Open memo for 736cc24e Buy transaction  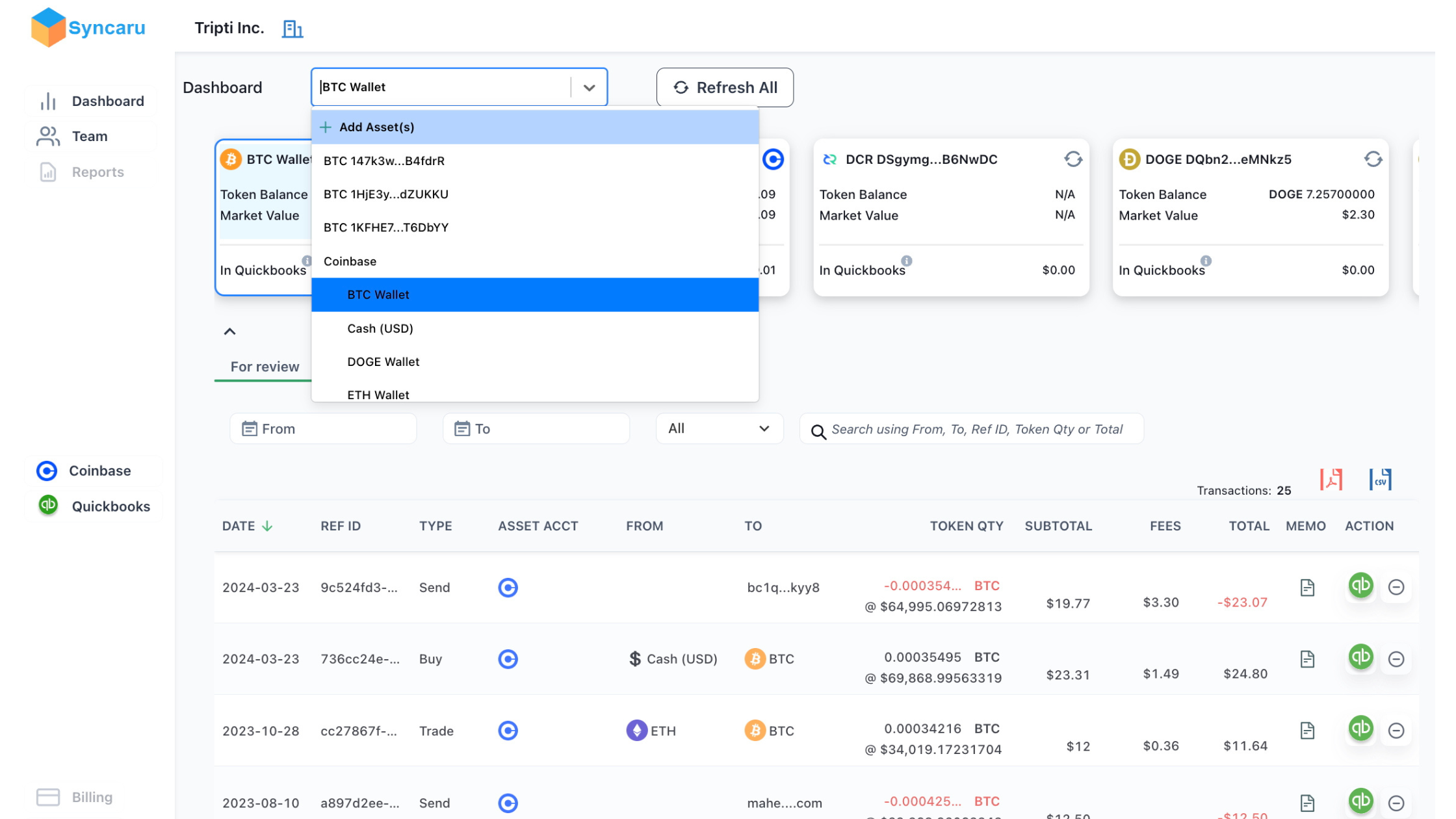(x=1307, y=659)
